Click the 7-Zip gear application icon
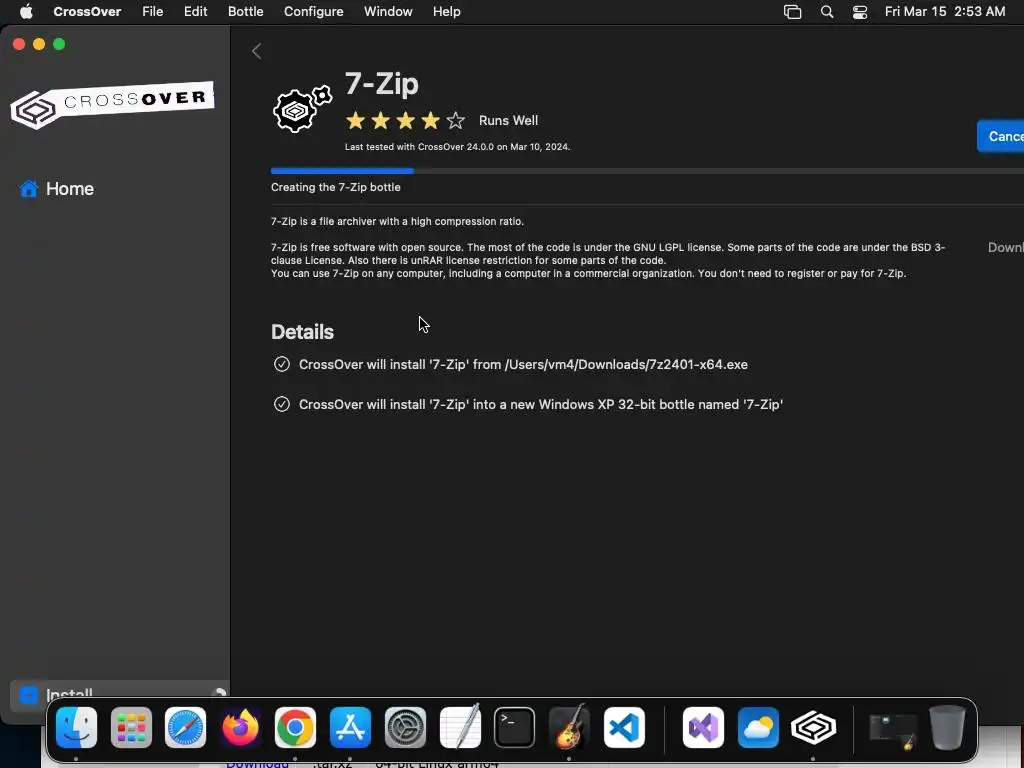Viewport: 1024px width, 768px height. (x=302, y=108)
